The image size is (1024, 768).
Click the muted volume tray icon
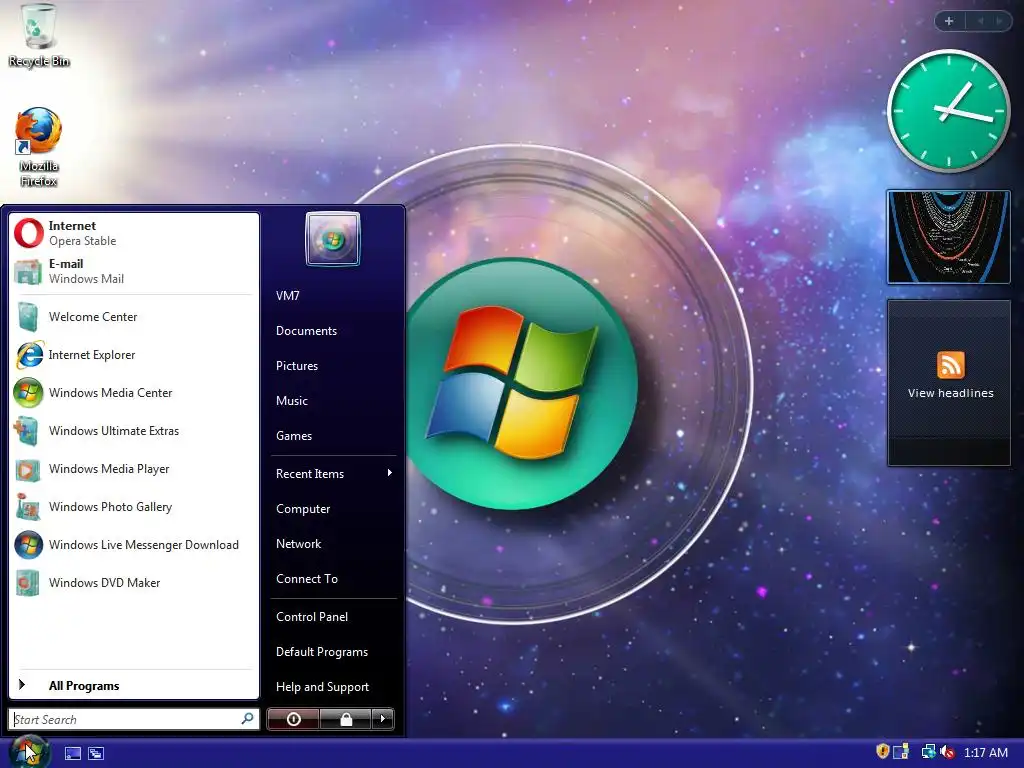[x=947, y=752]
